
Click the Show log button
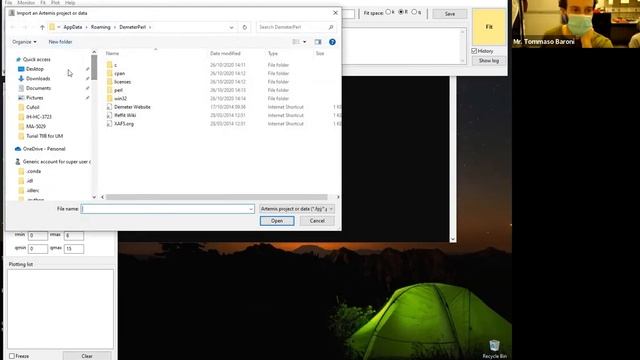(489, 61)
